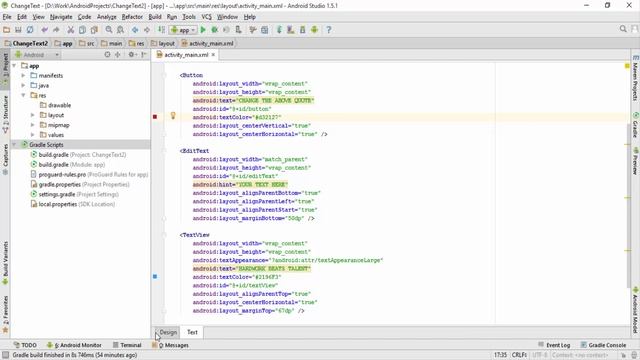The image size is (640, 360).
Task: Click Sync Project with Gradle Files icon
Action: click(279, 30)
